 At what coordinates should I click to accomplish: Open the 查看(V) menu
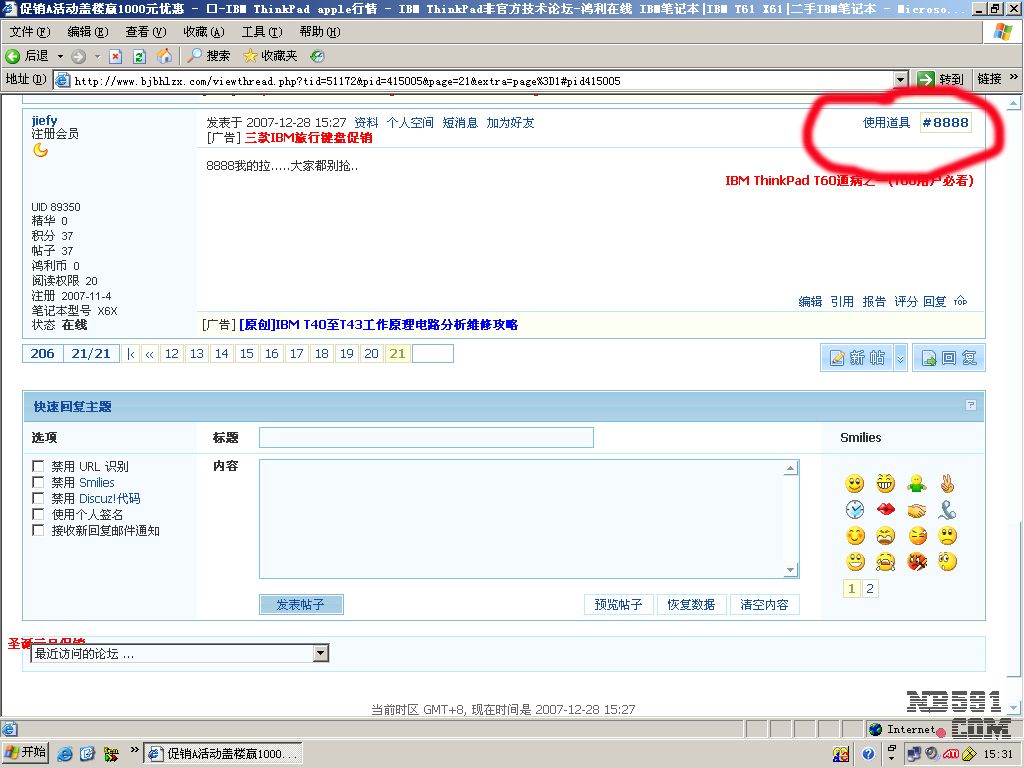pyautogui.click(x=146, y=31)
